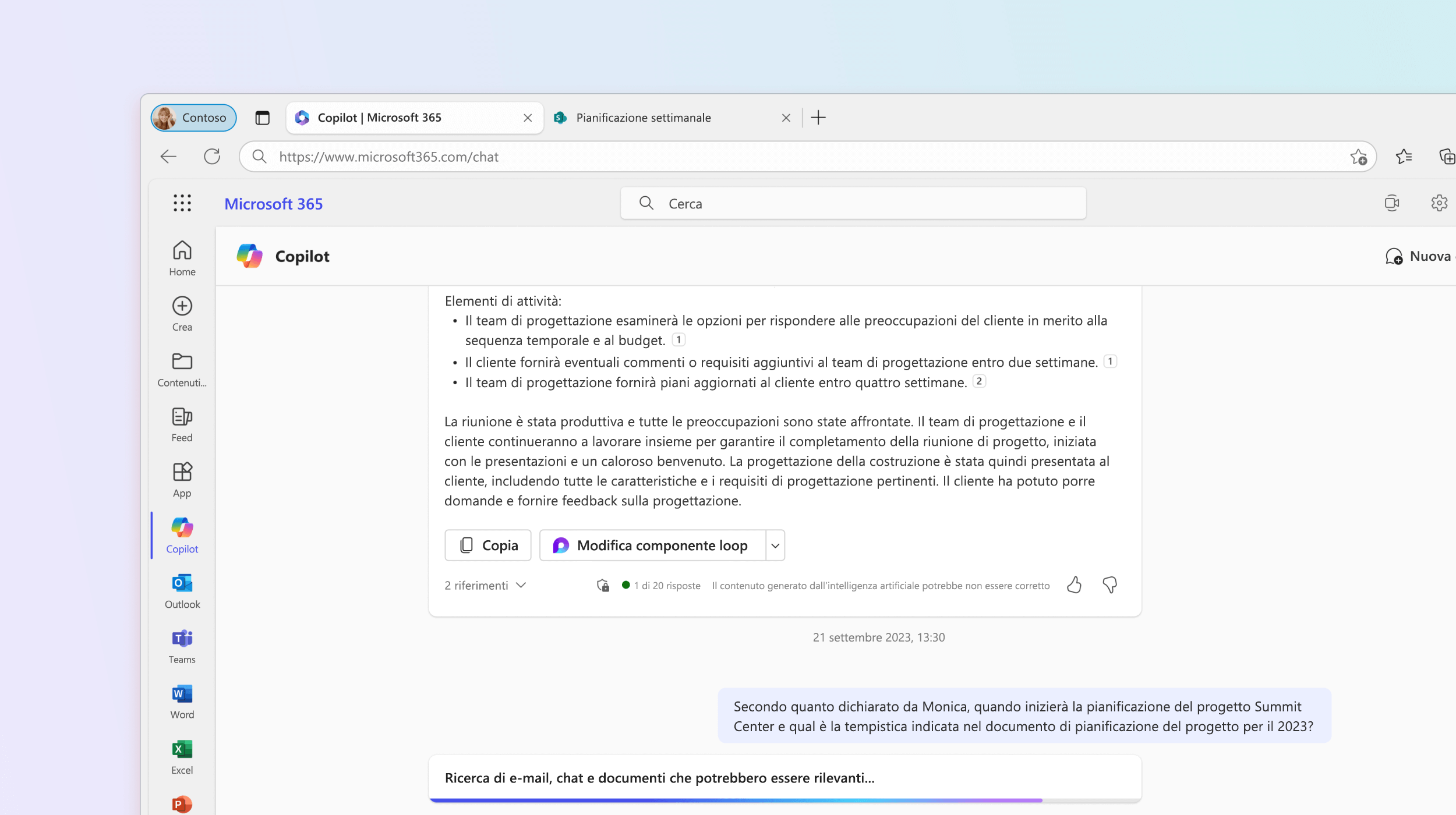Open App in the sidebar
1456x815 pixels.
[182, 480]
